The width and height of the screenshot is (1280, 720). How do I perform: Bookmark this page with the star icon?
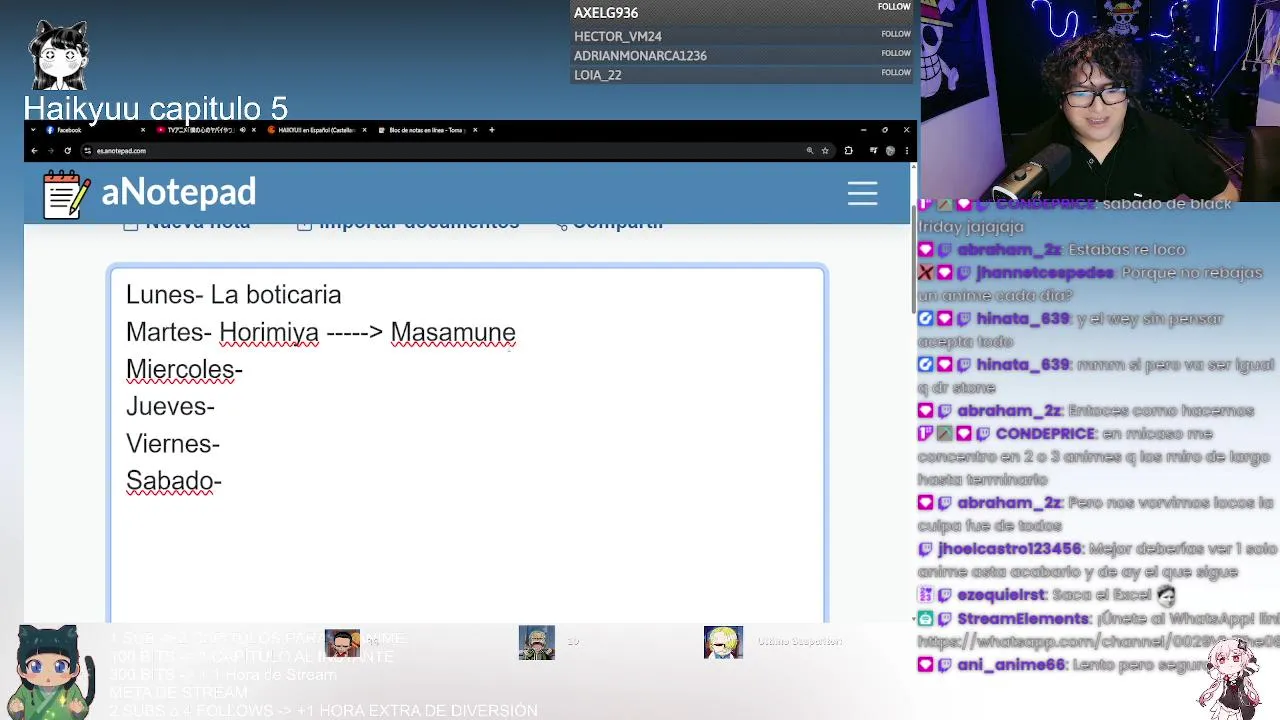(825, 151)
